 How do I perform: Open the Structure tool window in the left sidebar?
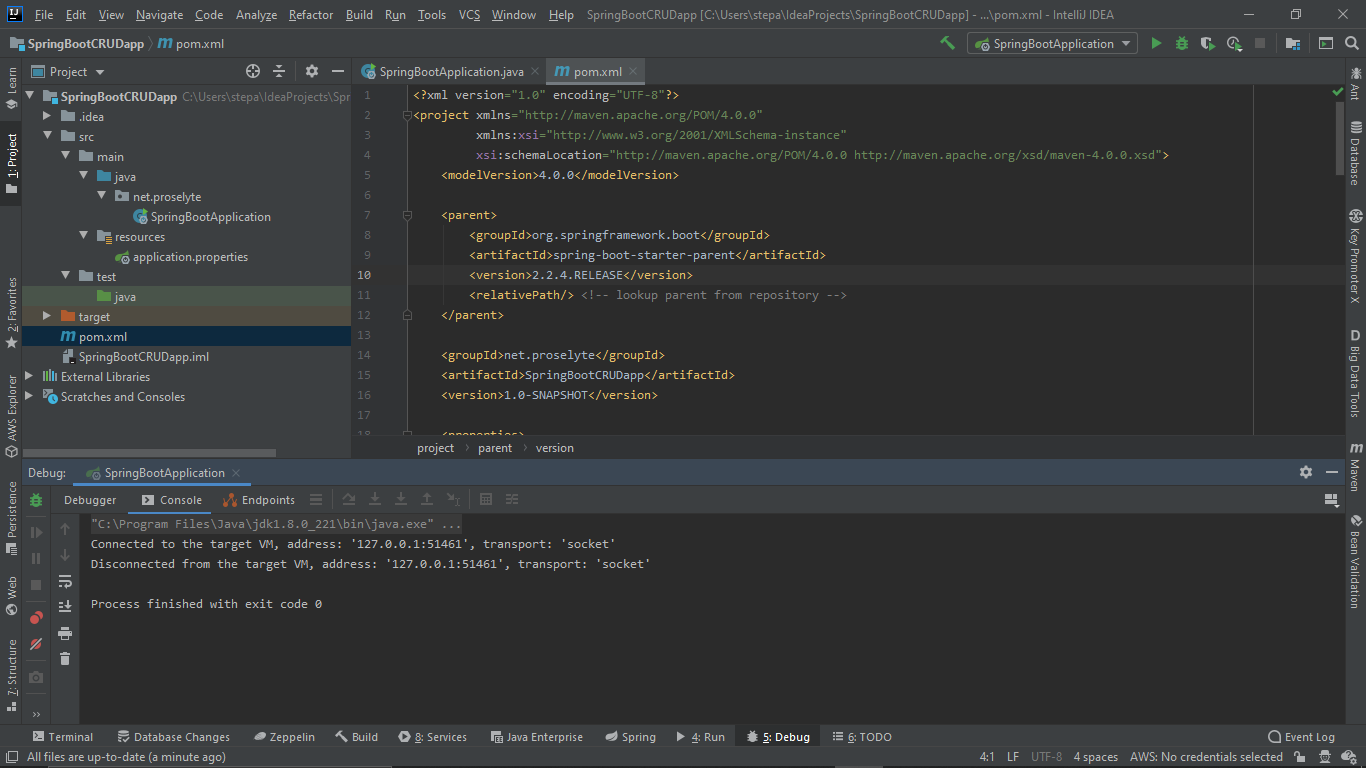[11, 674]
